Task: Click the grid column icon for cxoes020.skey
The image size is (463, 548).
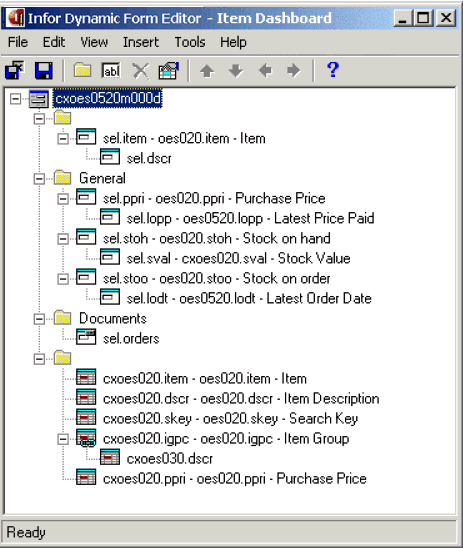Action: click(86, 417)
